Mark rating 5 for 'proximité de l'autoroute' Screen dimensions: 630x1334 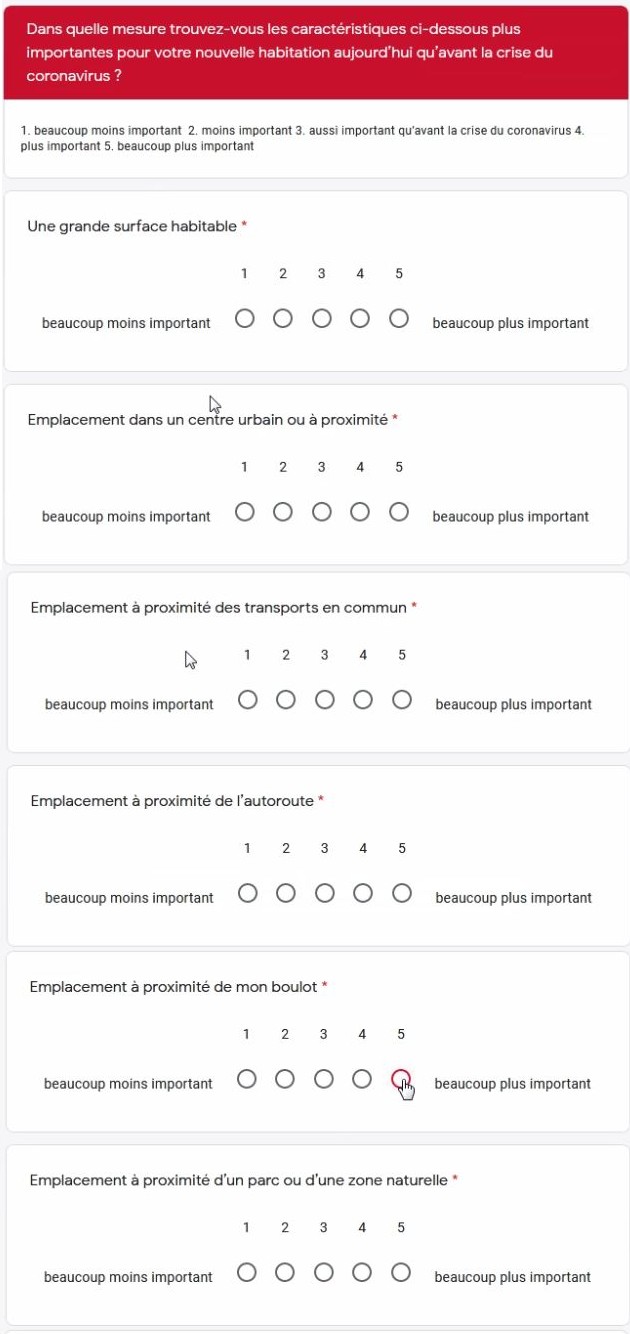click(x=402, y=893)
